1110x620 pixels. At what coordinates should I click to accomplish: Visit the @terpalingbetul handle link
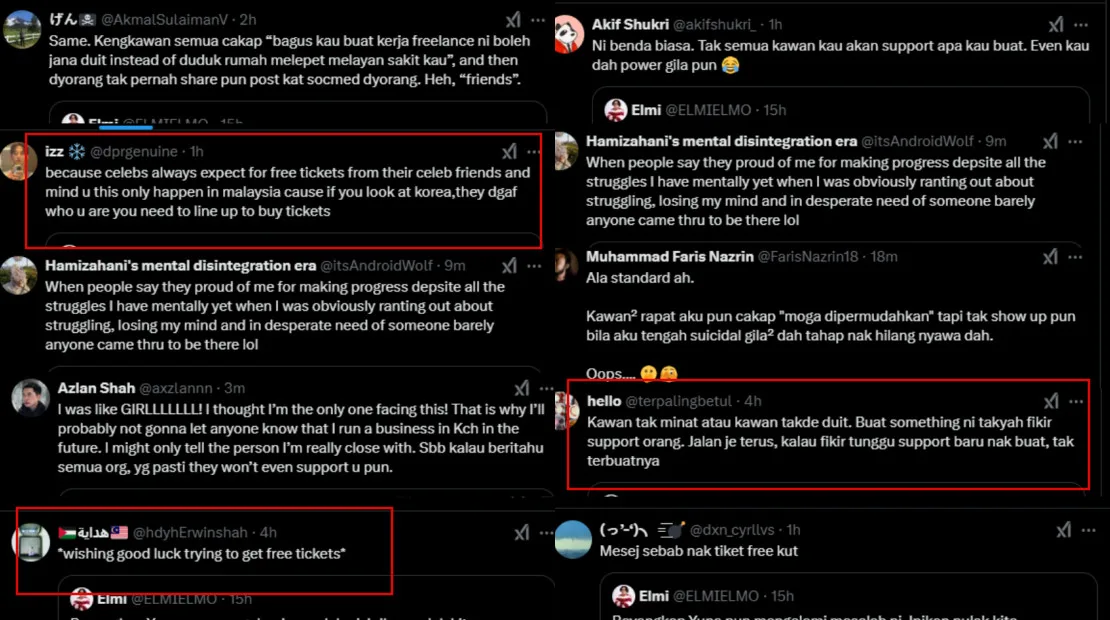pos(683,401)
